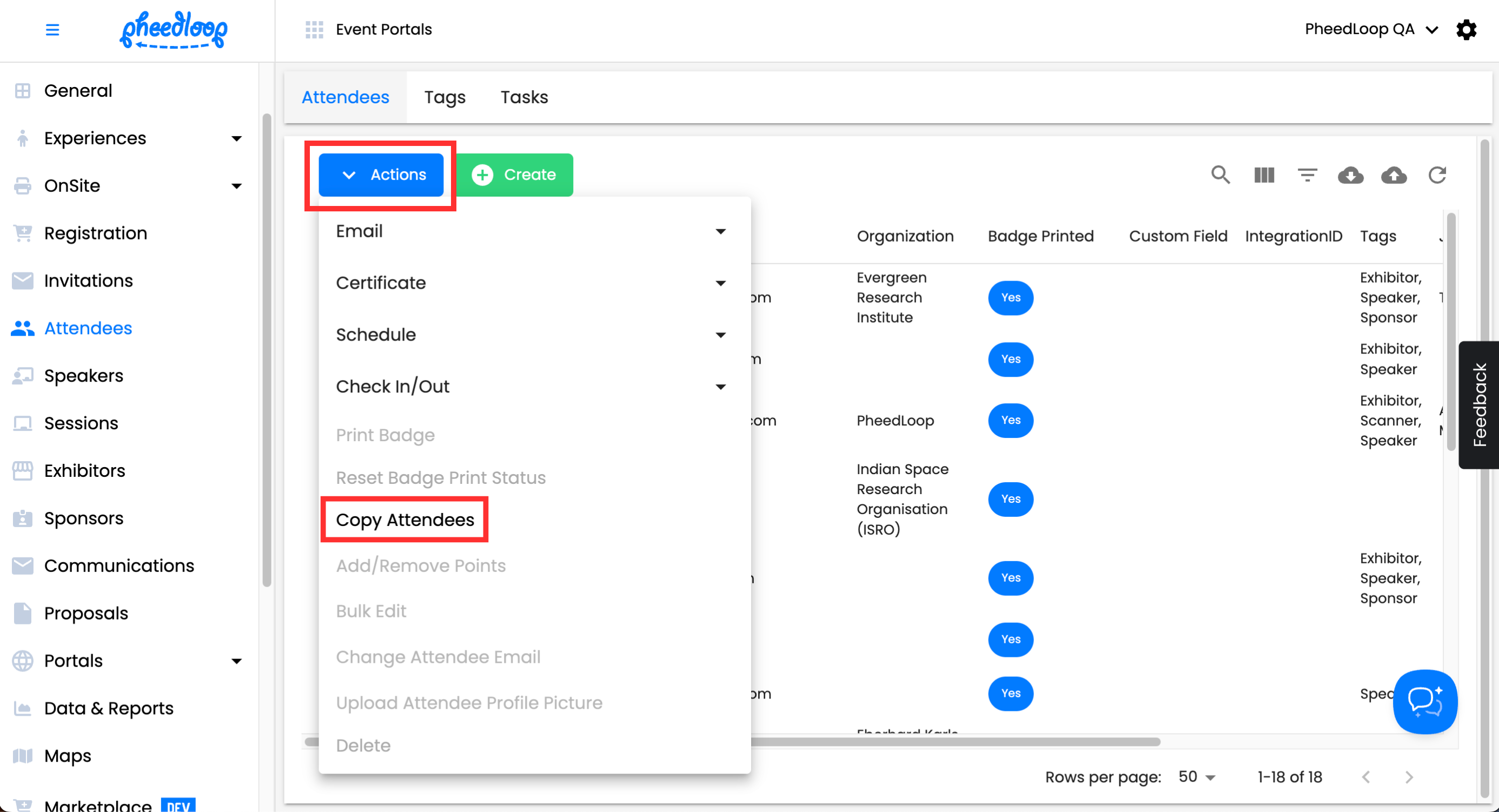Select Copy Attendees menu item

[405, 520]
